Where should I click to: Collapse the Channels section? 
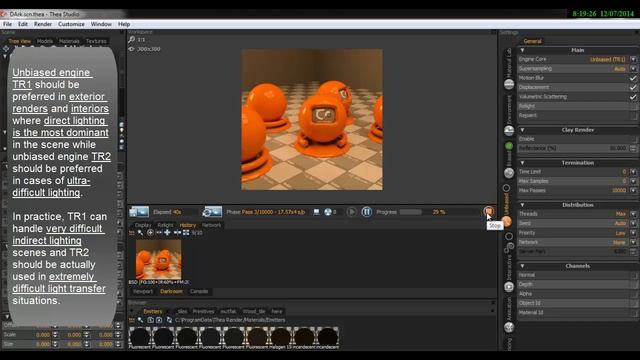click(522, 266)
